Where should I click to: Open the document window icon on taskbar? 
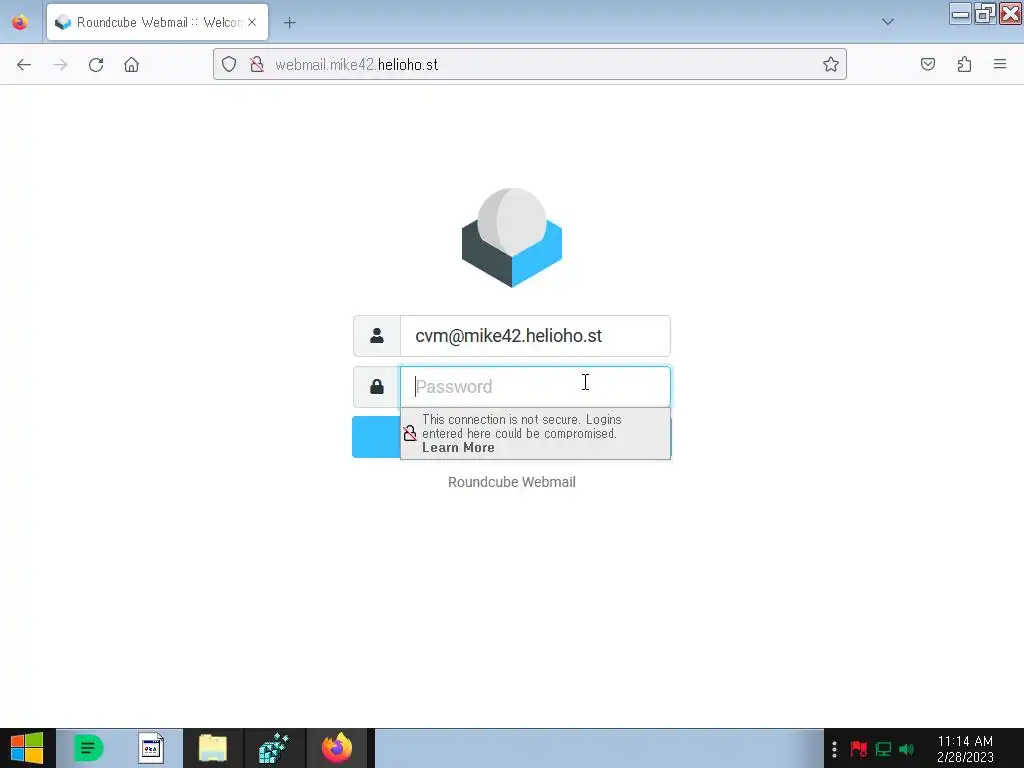point(151,748)
